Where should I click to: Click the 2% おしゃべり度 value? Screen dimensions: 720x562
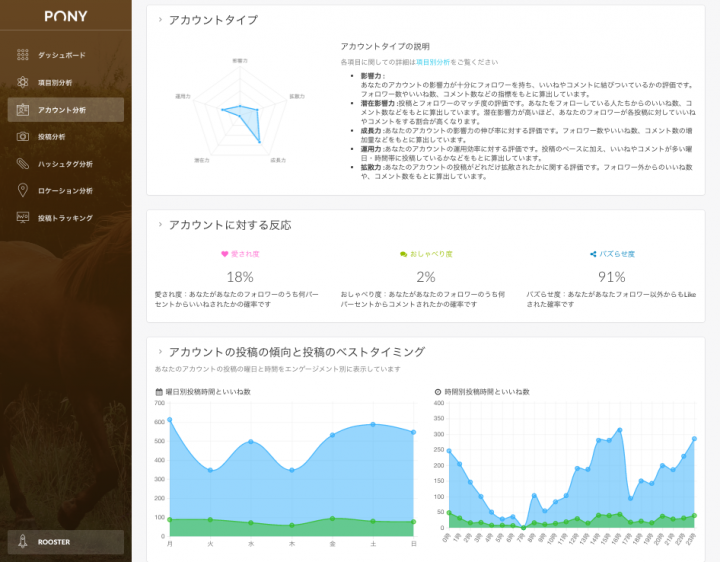(x=426, y=277)
